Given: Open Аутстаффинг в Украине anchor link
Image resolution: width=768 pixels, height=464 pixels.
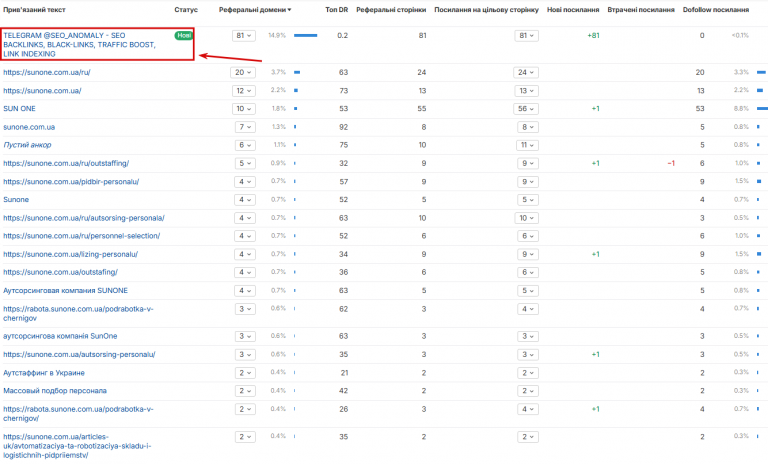Looking at the screenshot, I should pyautogui.click(x=44, y=373).
